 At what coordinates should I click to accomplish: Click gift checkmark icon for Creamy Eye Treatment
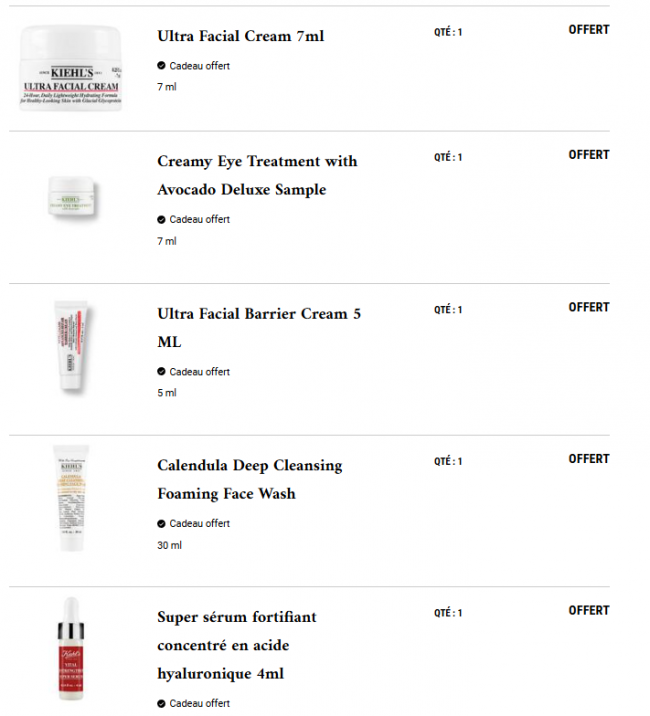(161, 219)
